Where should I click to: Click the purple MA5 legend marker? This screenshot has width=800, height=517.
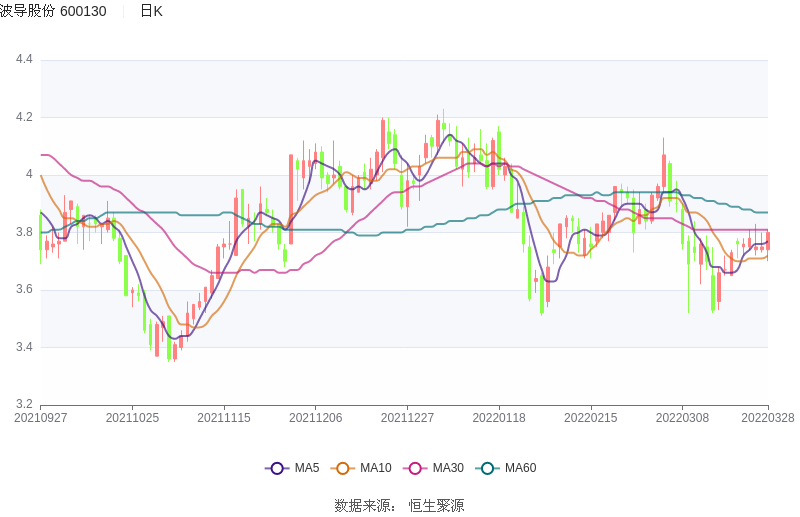pos(277,468)
